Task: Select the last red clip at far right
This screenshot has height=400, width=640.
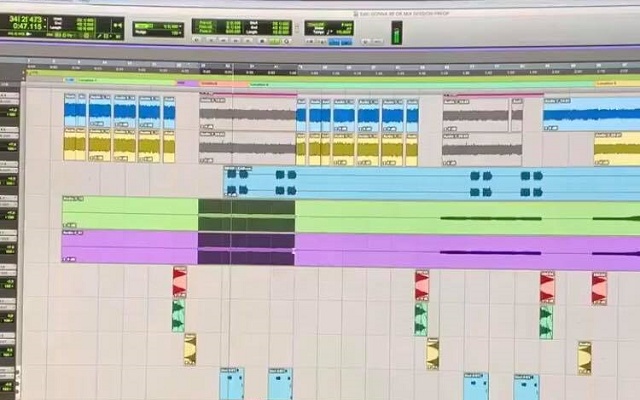Action: [x=599, y=289]
